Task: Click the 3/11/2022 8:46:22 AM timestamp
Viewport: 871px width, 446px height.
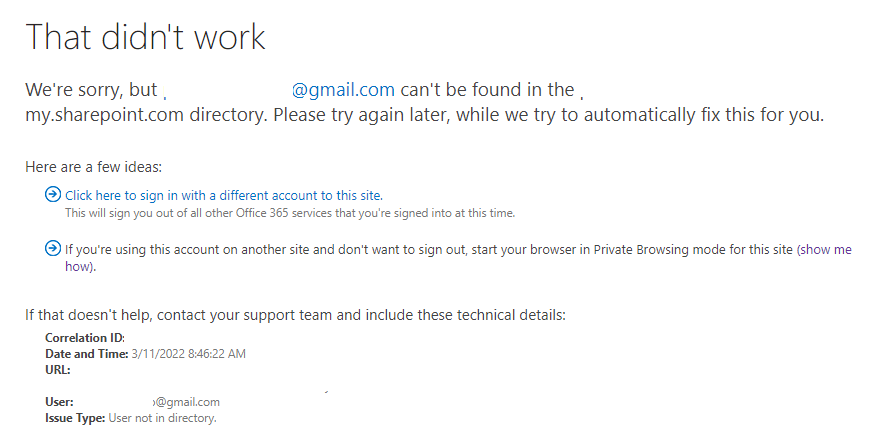Action: 188,354
